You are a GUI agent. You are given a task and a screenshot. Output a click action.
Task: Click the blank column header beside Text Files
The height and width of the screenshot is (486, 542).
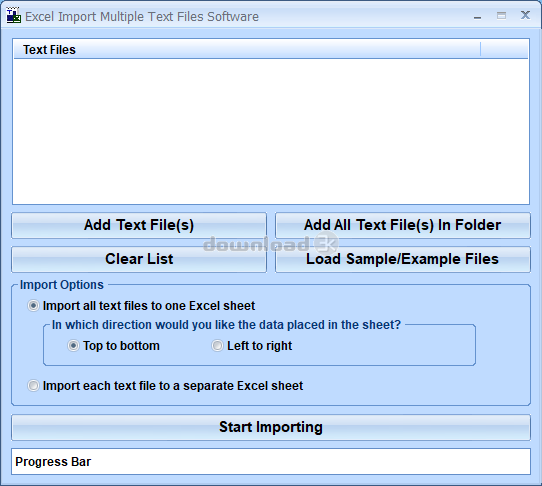point(504,49)
